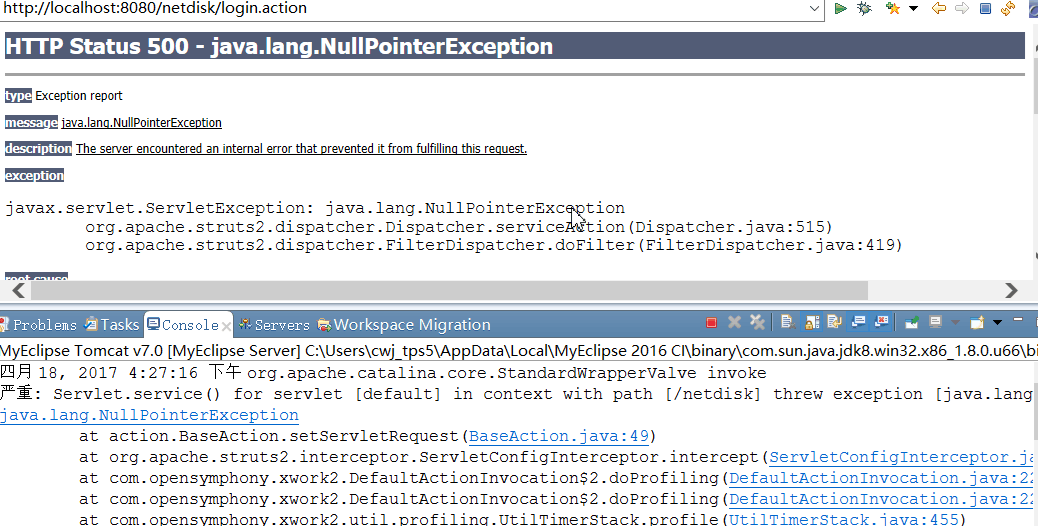Go back with the orange left arrow
The height and width of the screenshot is (526, 1038).
(x=938, y=8)
